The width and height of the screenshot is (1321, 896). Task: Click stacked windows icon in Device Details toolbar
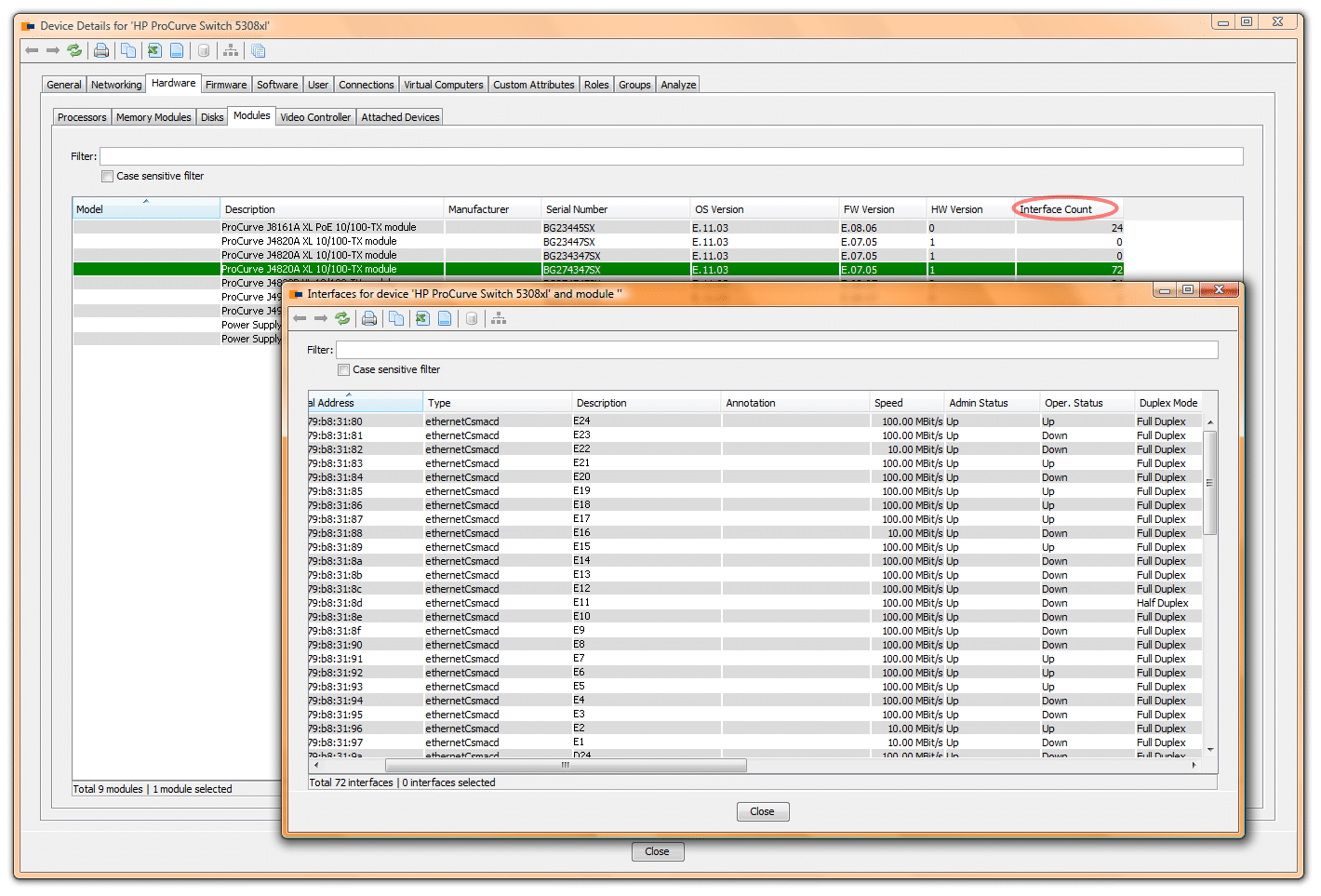click(x=258, y=50)
